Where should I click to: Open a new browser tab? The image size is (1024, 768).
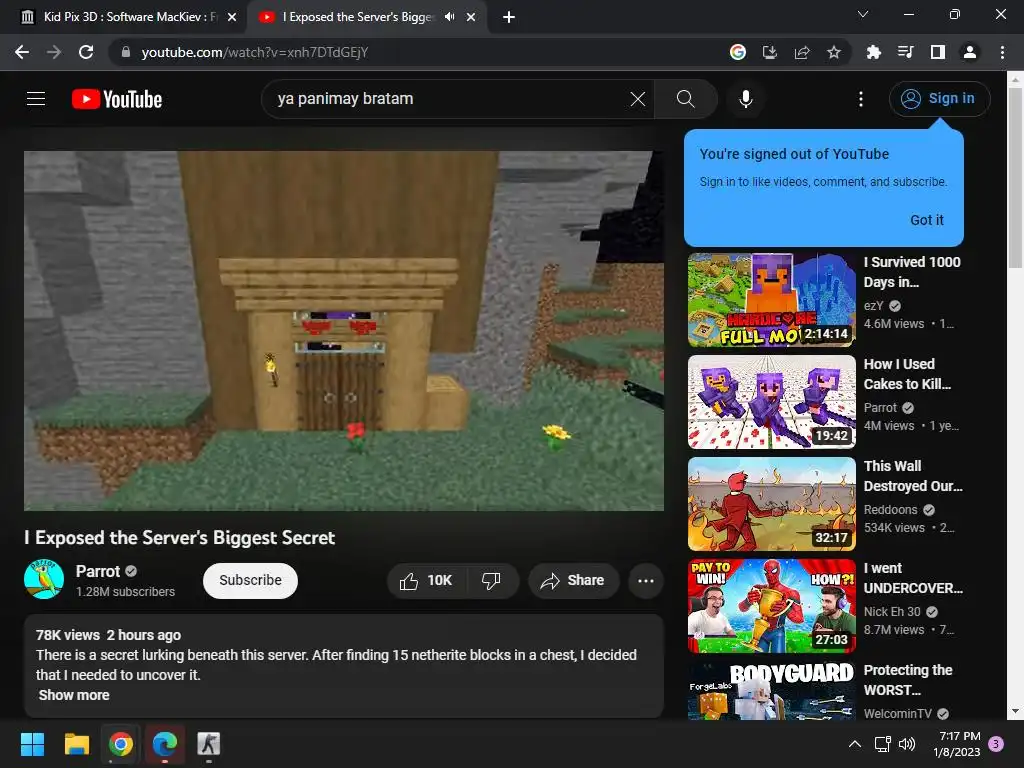[x=509, y=17]
